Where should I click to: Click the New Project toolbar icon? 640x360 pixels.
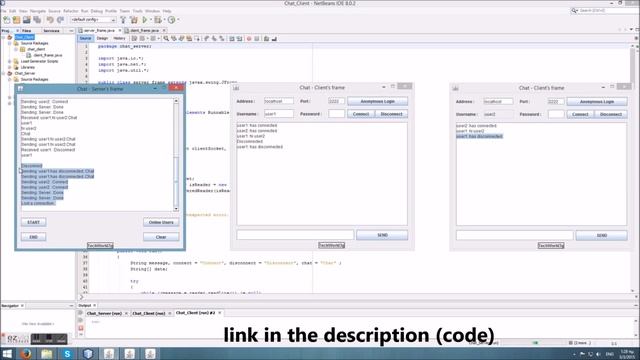16,20
